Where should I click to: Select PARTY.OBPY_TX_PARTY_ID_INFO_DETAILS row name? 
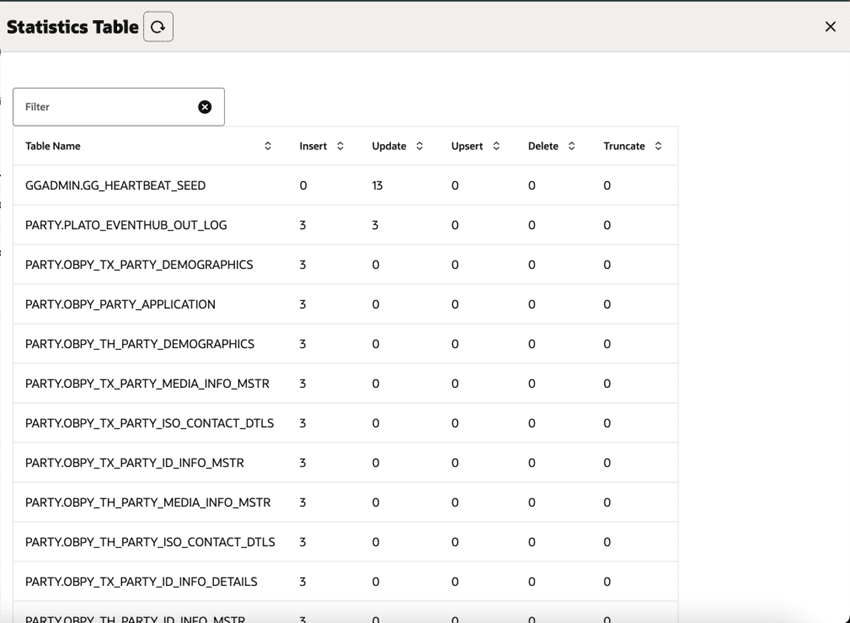pyautogui.click(x=141, y=581)
